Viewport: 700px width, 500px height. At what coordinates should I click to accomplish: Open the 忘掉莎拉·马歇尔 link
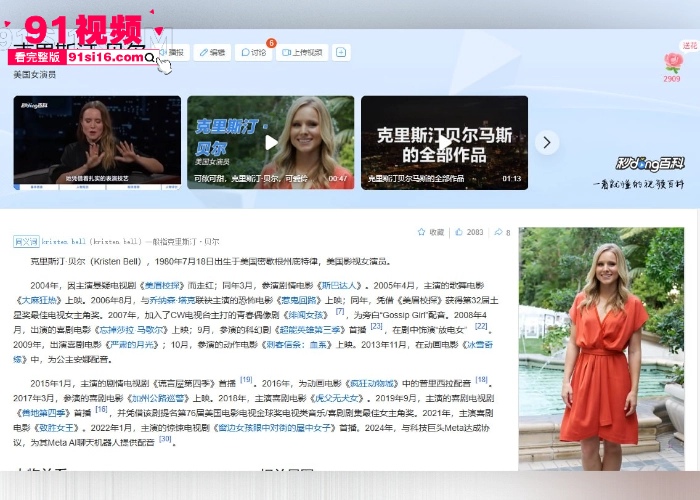[131, 330]
